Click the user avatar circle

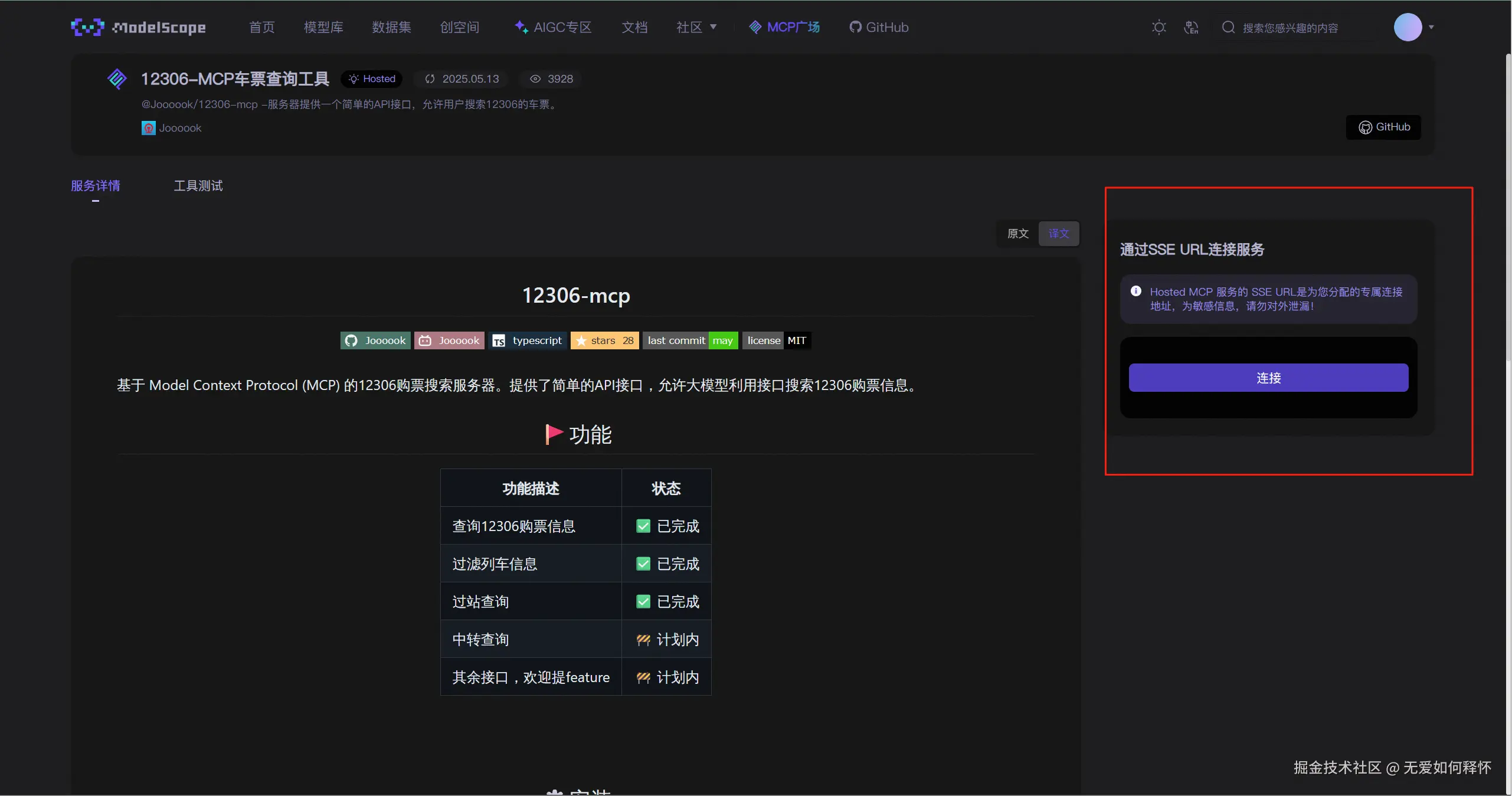[1408, 27]
